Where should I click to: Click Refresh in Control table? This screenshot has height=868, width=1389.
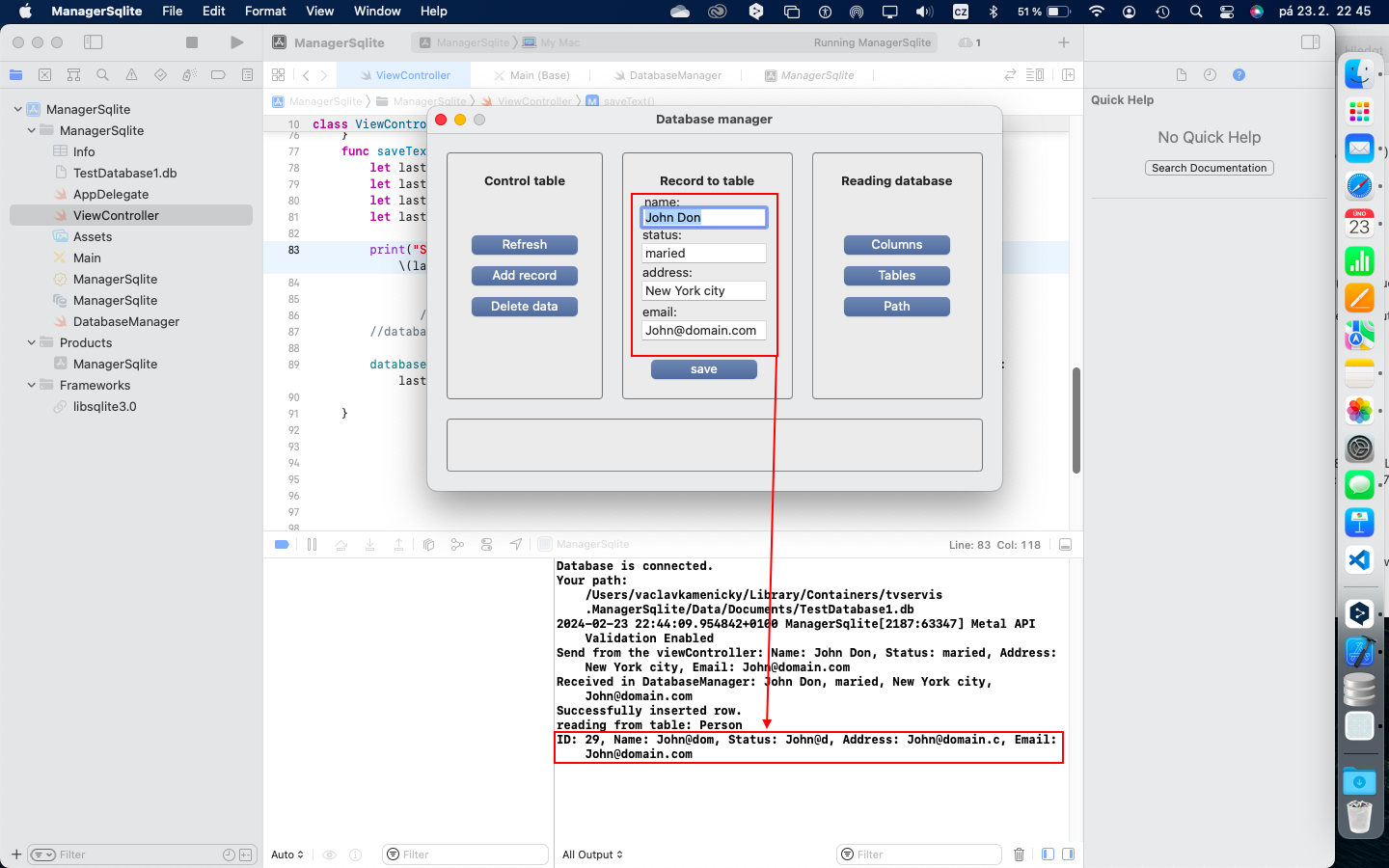[x=525, y=245]
